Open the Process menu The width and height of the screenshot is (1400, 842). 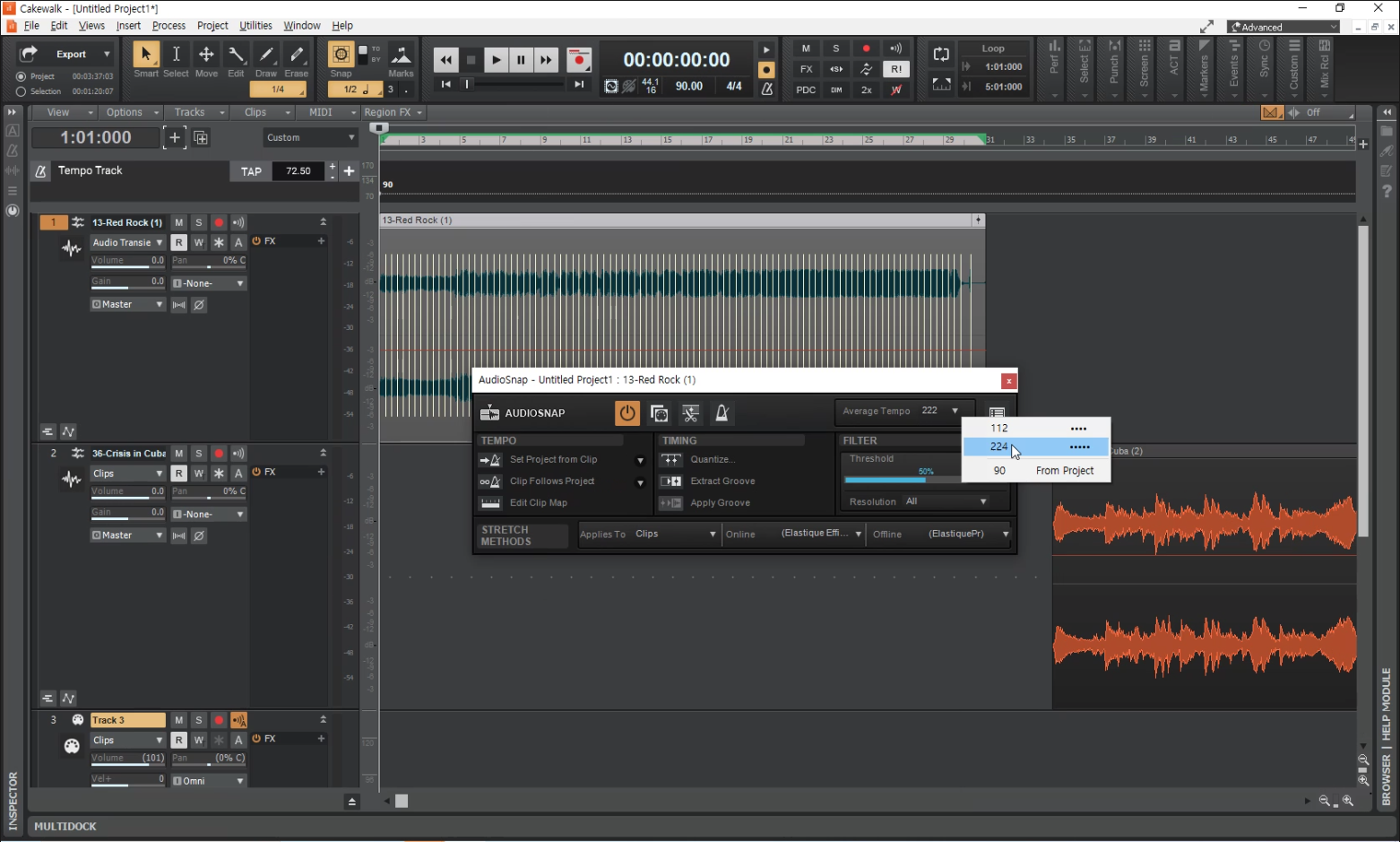coord(169,26)
